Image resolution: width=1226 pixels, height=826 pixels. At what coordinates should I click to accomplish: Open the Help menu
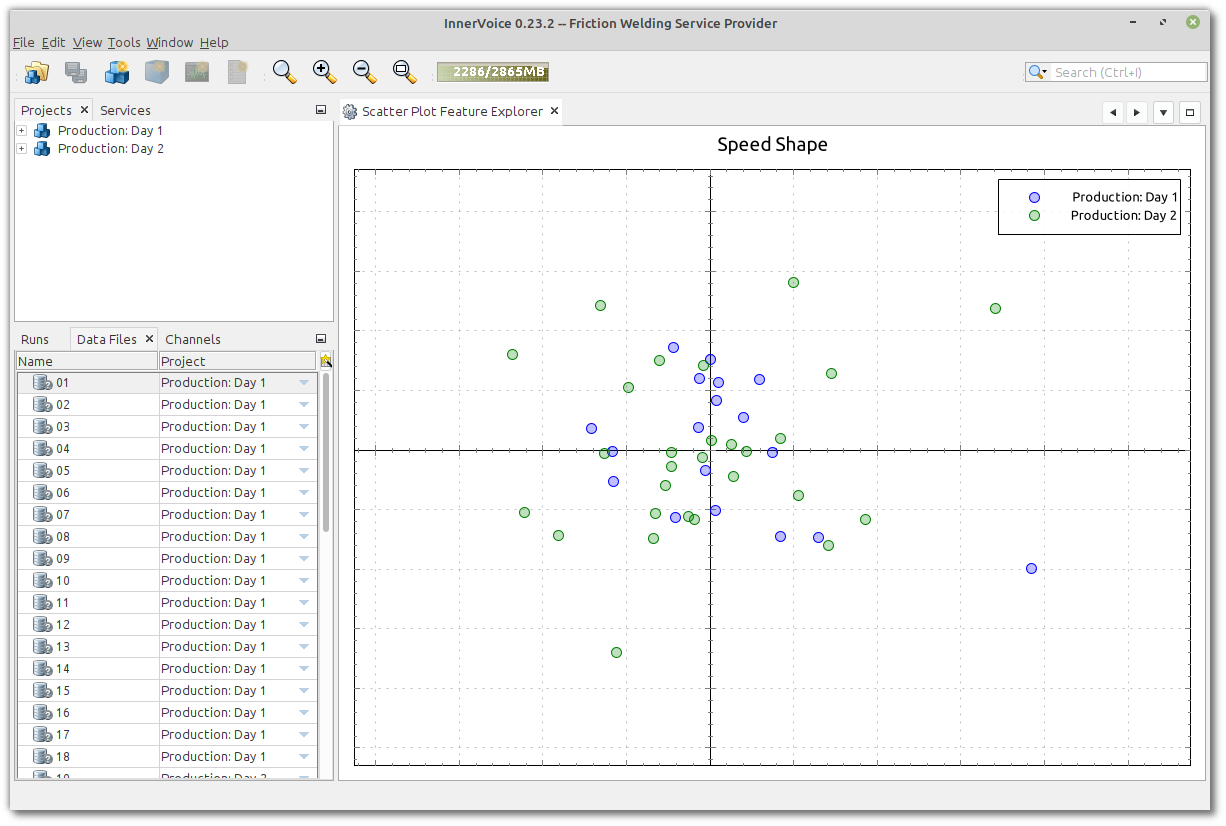point(214,42)
